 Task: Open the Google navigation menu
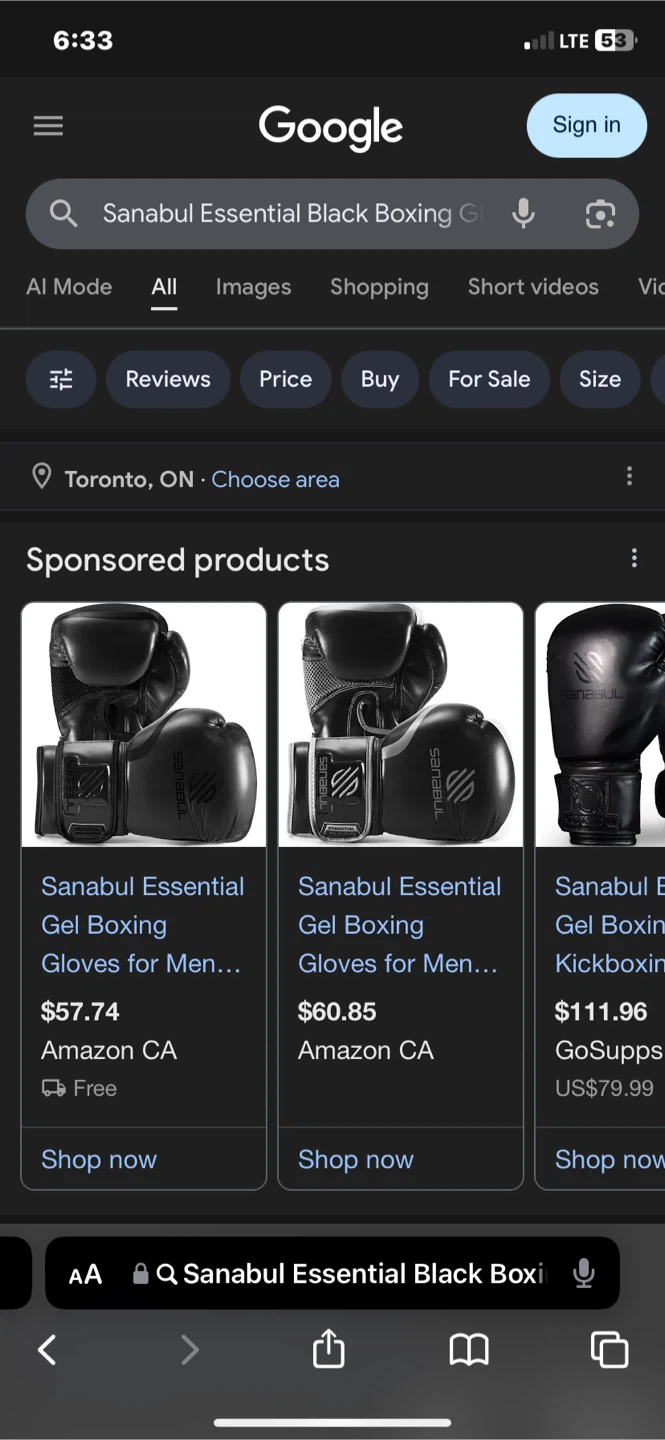pos(48,125)
